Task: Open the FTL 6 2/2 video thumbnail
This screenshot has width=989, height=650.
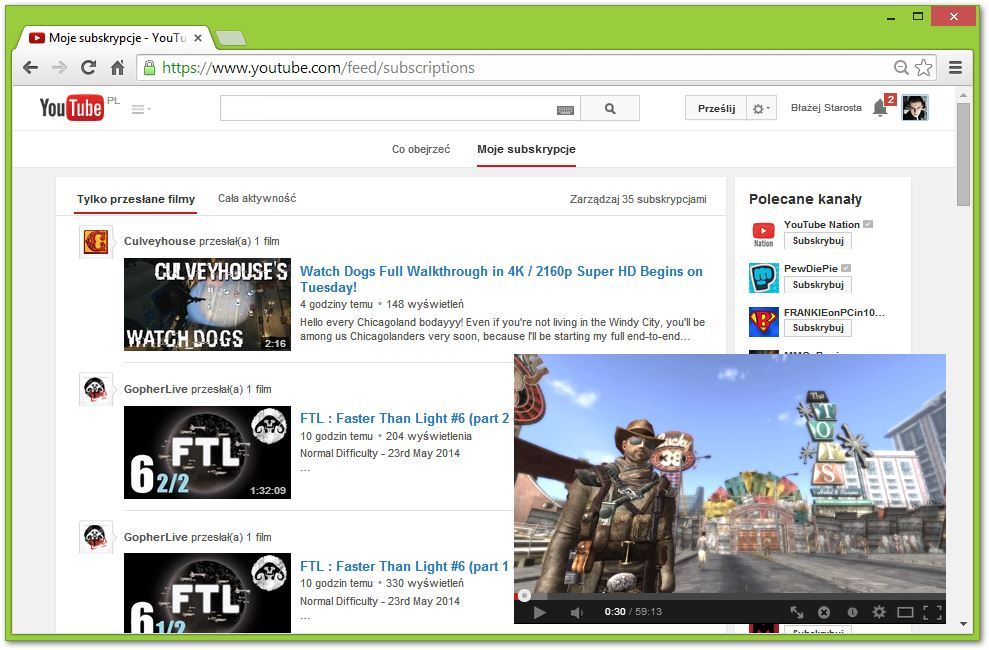Action: pyautogui.click(x=208, y=452)
